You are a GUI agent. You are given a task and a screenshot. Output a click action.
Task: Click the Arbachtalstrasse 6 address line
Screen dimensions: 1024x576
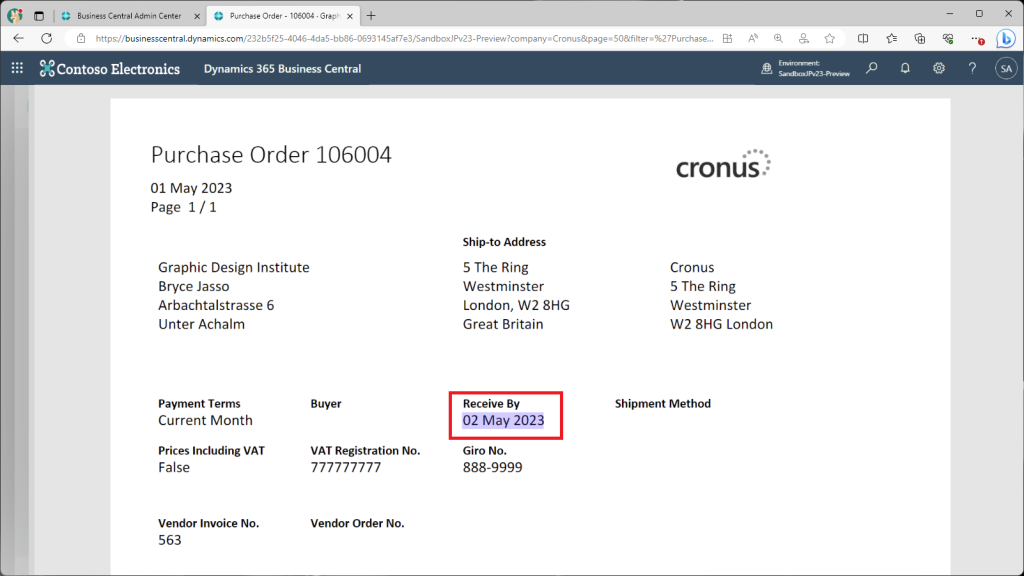[216, 305]
